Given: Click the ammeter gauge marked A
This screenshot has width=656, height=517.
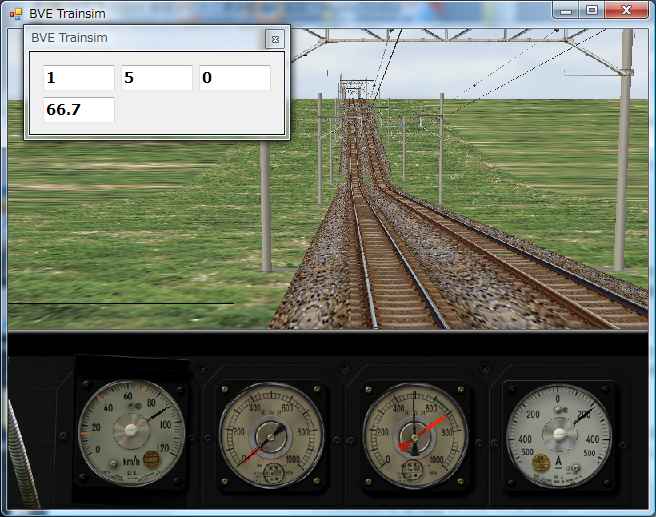Looking at the screenshot, I should (559, 436).
